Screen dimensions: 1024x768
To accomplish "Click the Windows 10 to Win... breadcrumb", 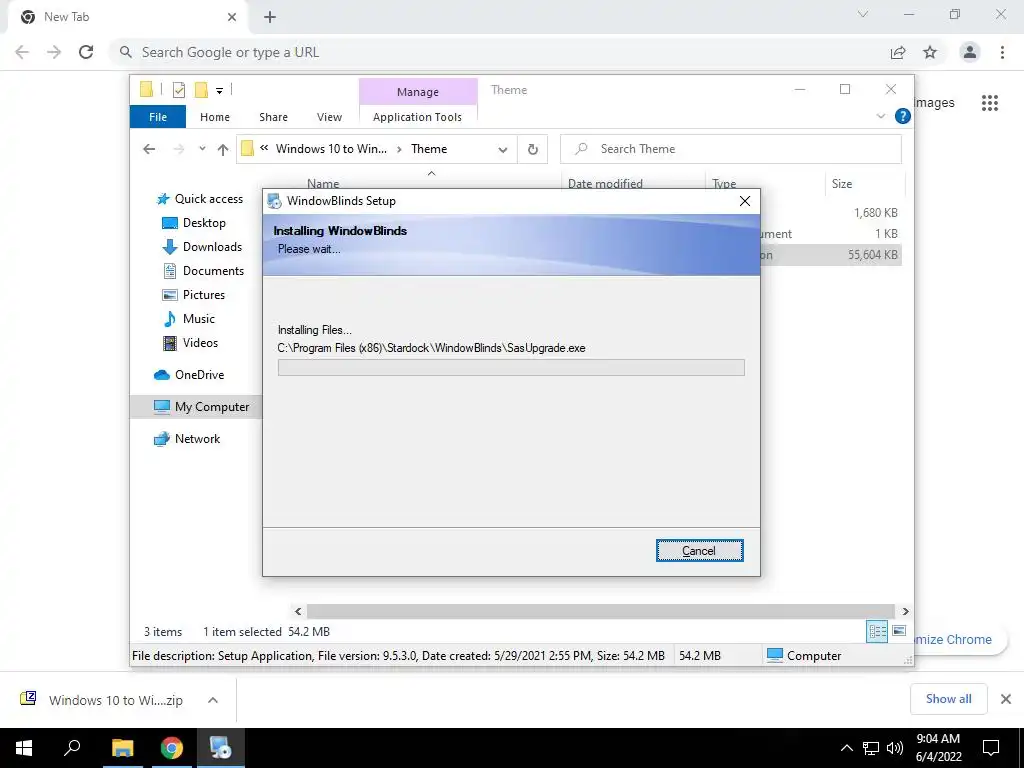I will click(331, 149).
